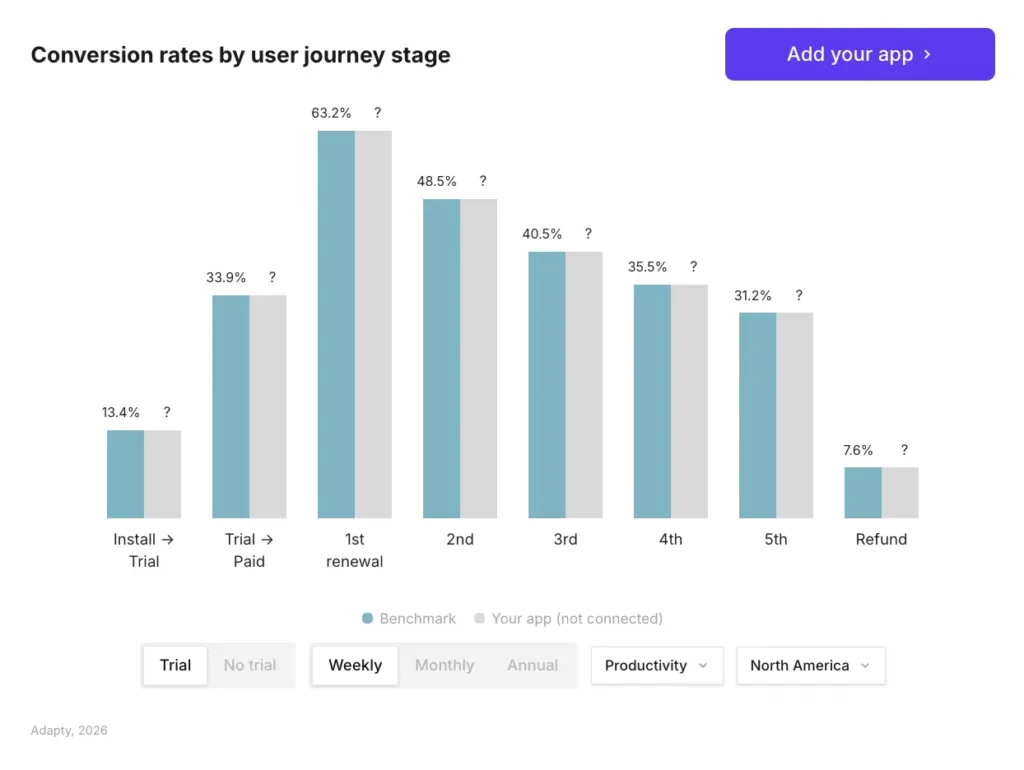
Task: Click the question mark beside 63.2%
Action: pyautogui.click(x=377, y=113)
